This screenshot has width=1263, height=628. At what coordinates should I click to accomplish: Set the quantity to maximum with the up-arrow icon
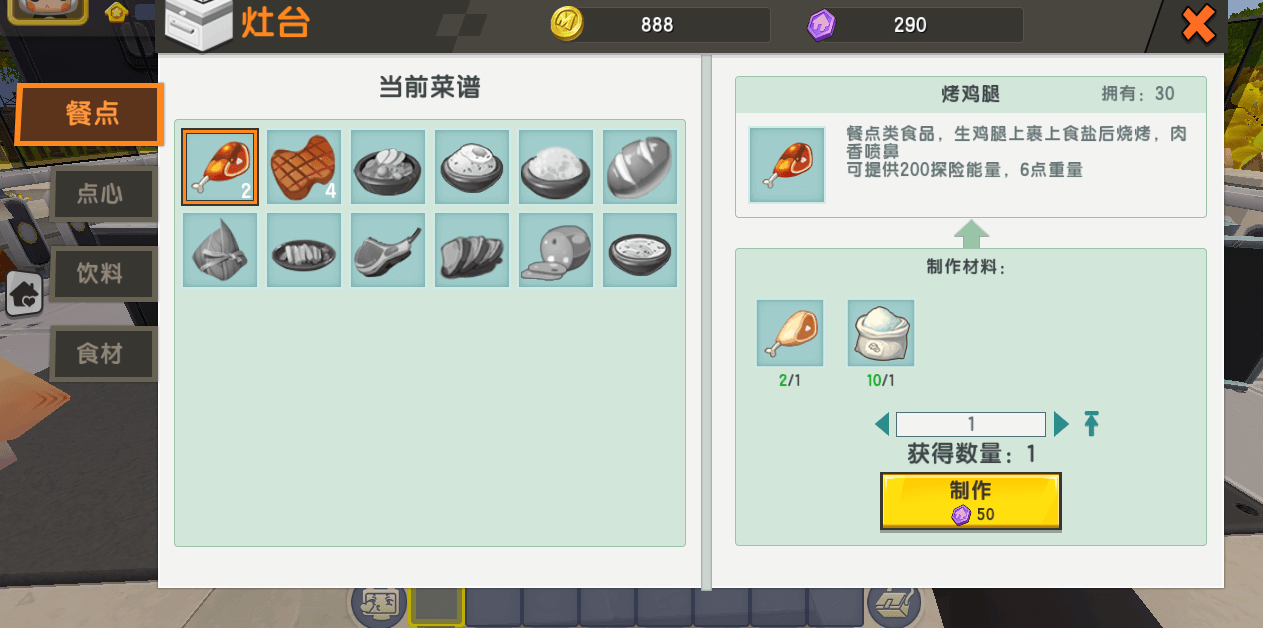click(1091, 424)
